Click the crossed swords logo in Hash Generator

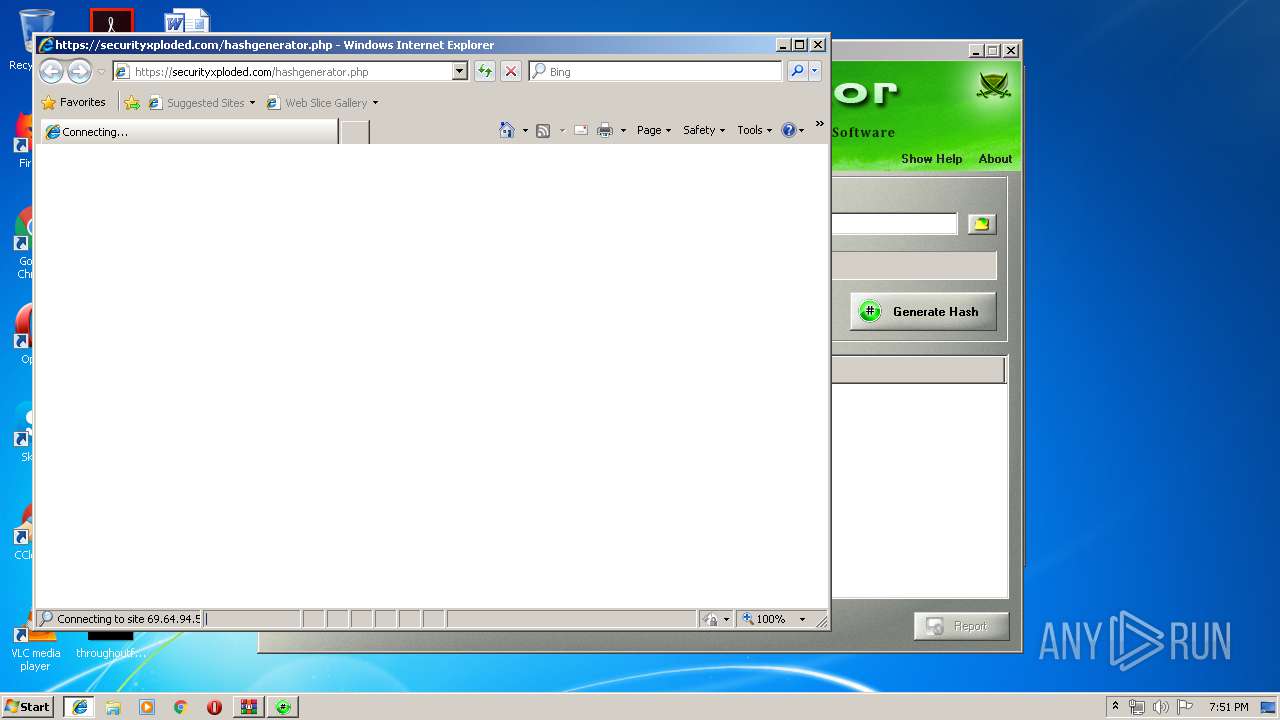coord(994,88)
